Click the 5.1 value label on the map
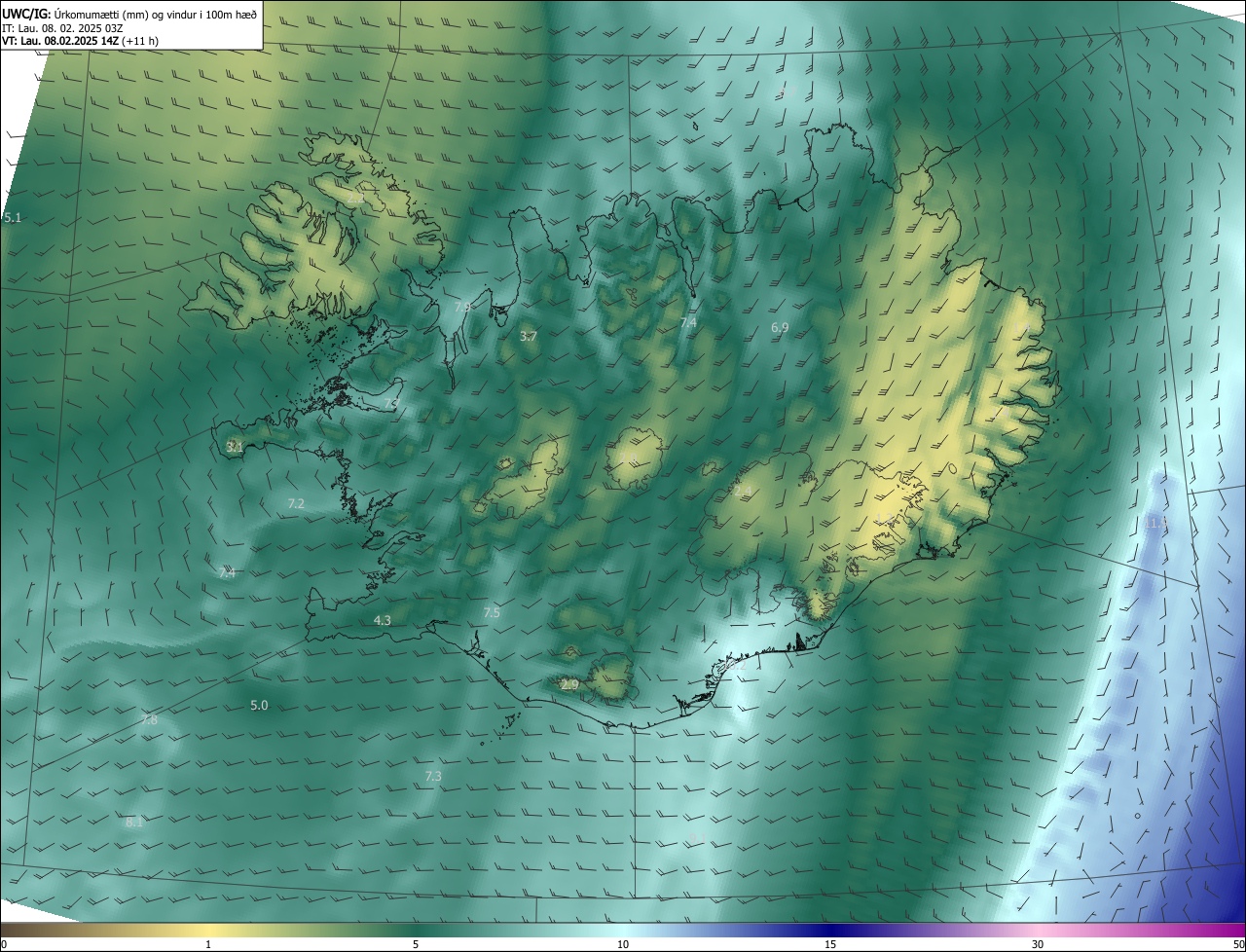Image resolution: width=1246 pixels, height=952 pixels. coord(12,218)
